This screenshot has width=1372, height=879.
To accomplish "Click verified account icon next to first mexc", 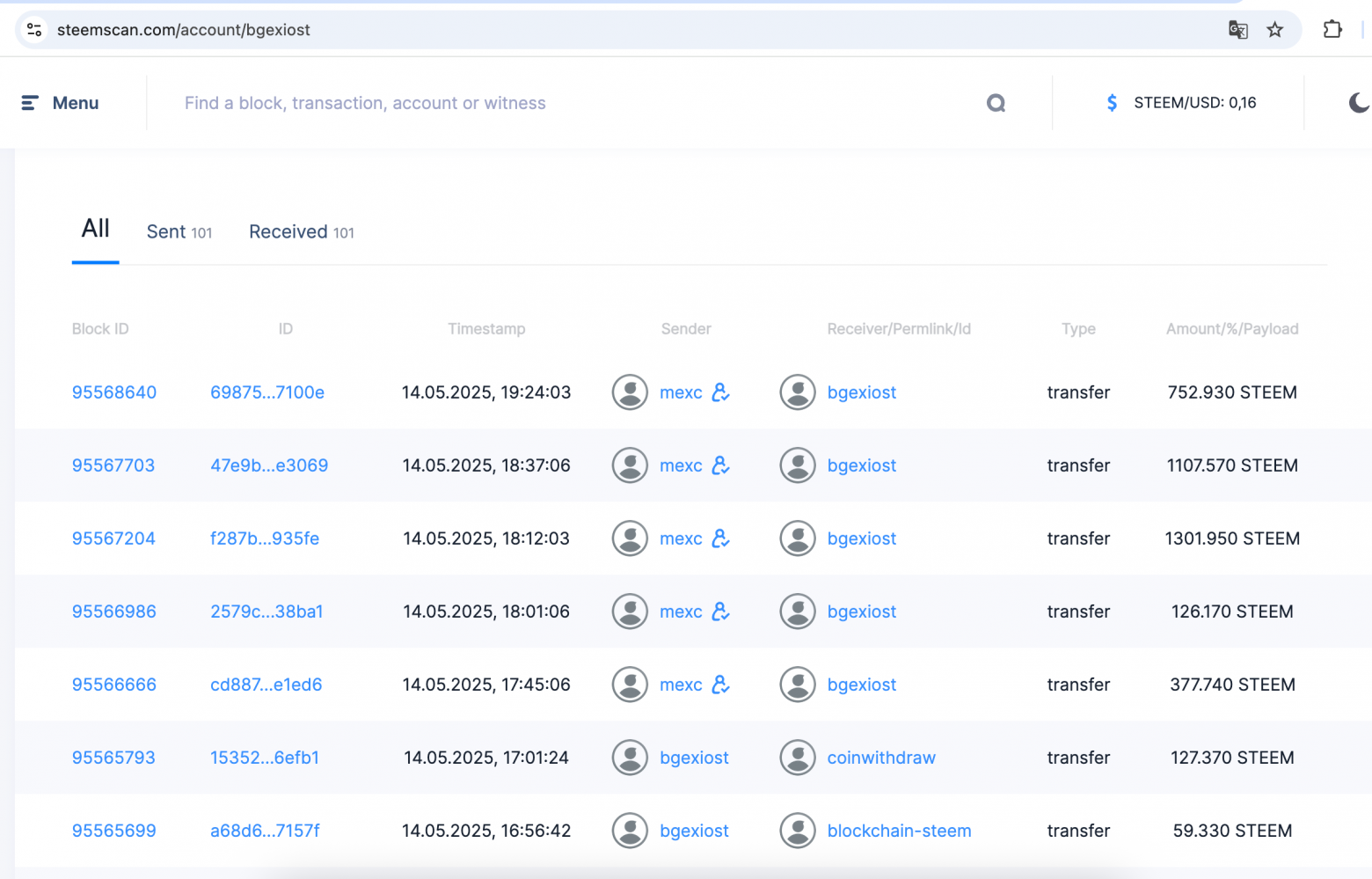I will pyautogui.click(x=721, y=392).
